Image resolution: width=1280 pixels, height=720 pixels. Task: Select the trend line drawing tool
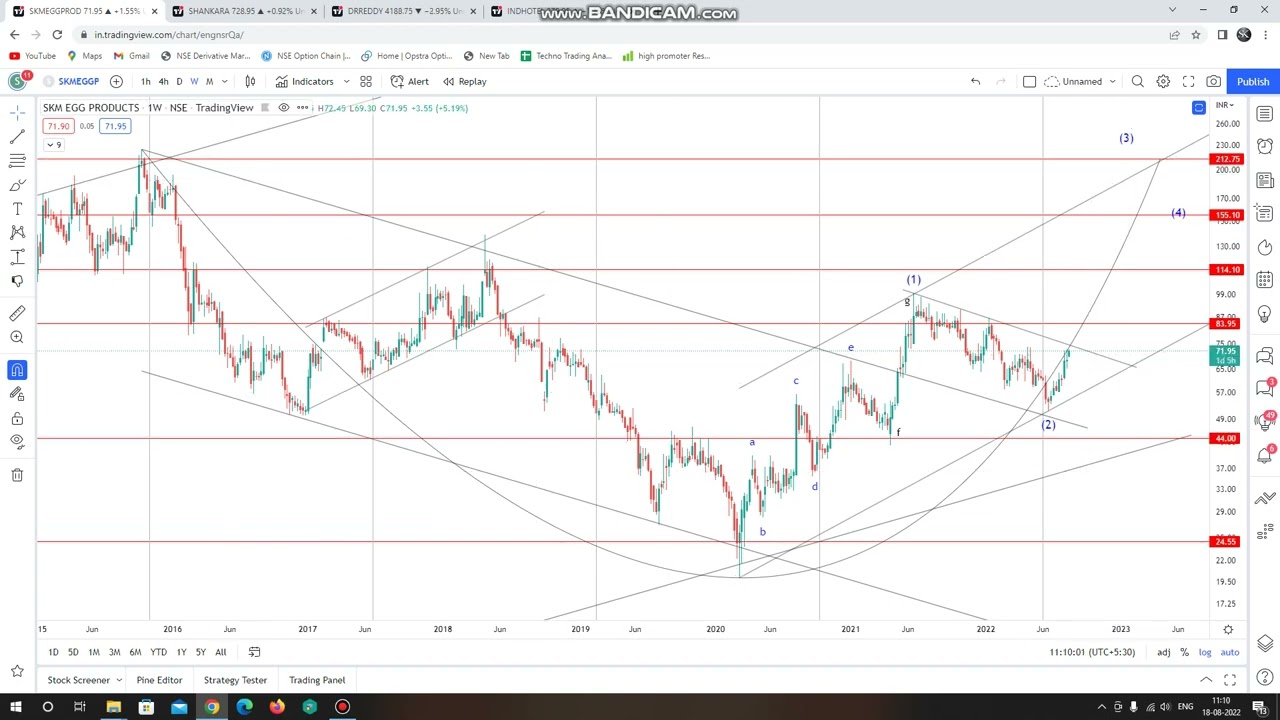click(x=17, y=137)
